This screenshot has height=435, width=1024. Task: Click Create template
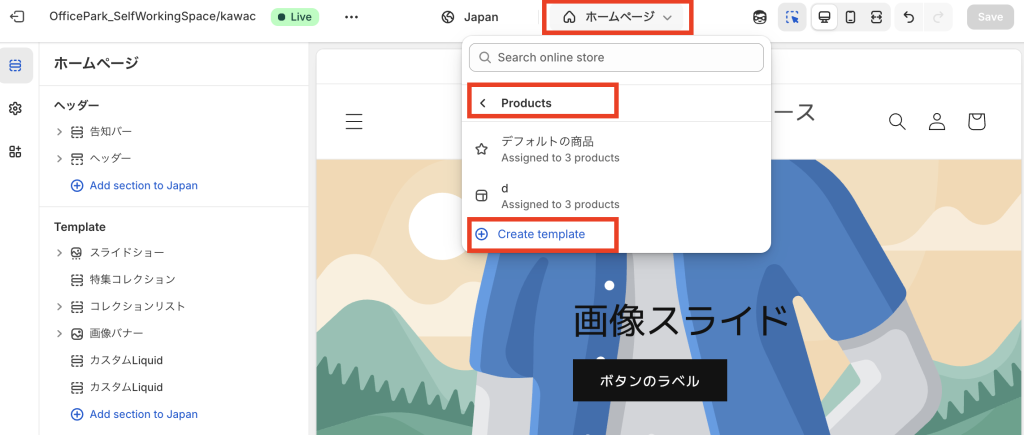point(540,234)
